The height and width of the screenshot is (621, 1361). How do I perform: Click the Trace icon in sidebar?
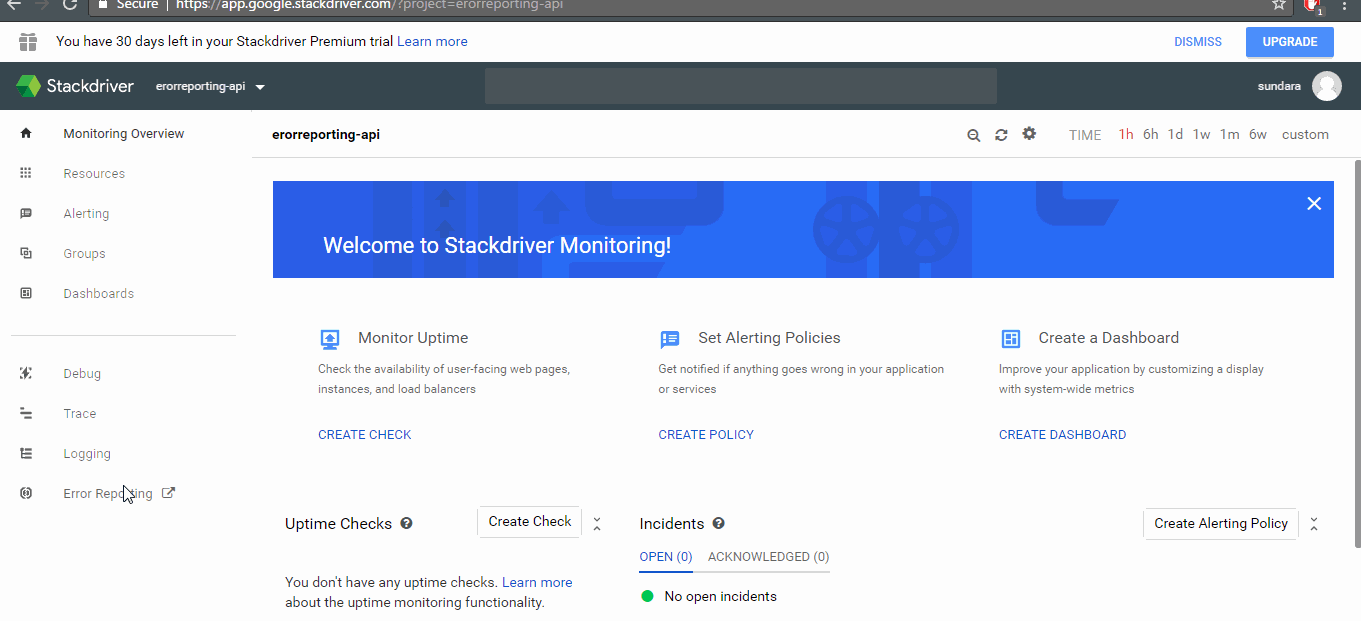(x=26, y=413)
